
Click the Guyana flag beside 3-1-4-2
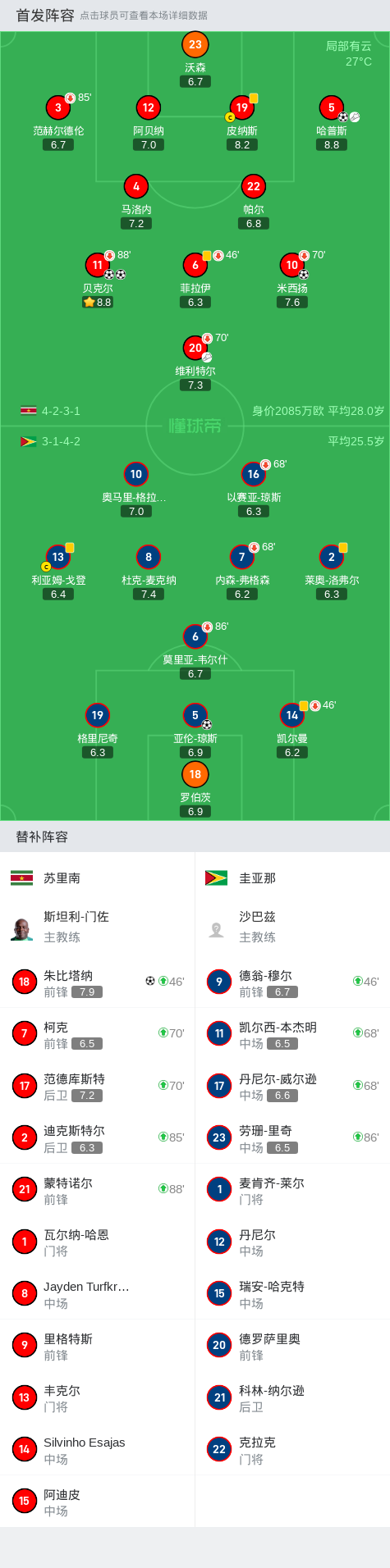[29, 441]
